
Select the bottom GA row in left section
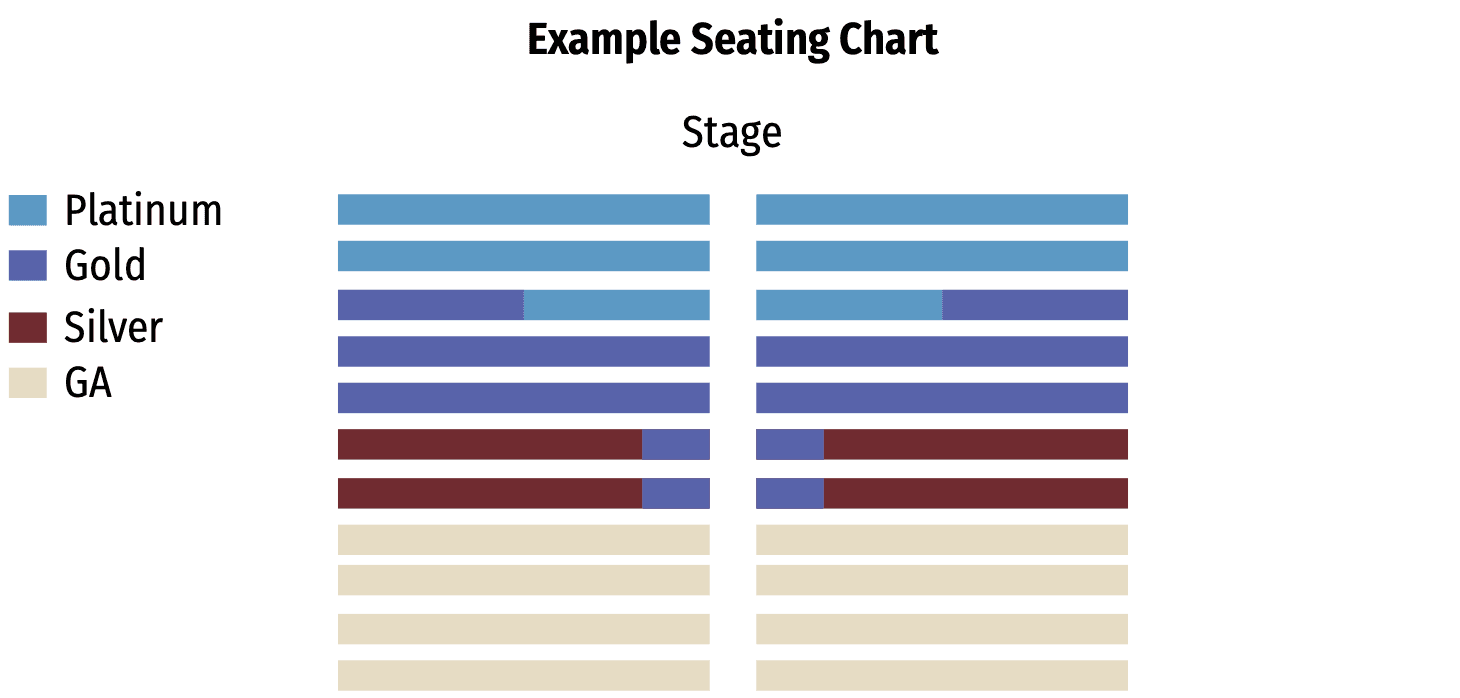[523, 675]
